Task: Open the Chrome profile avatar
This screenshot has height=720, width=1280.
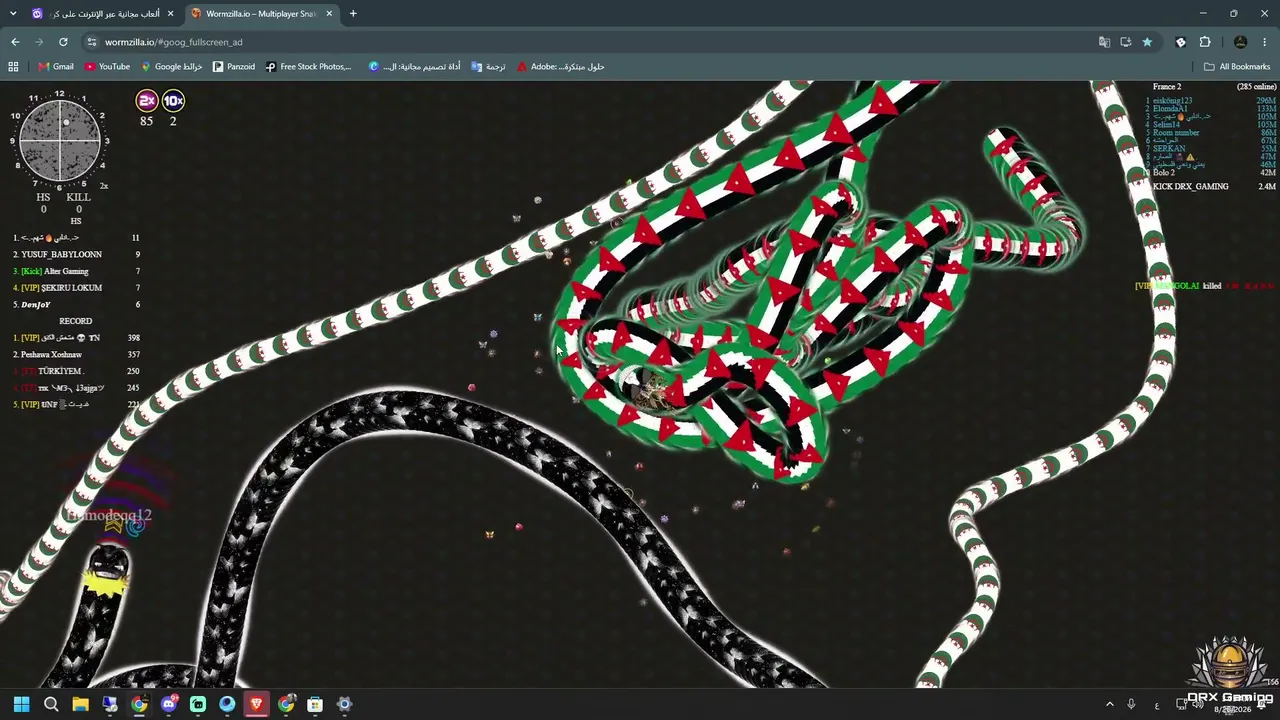Action: (x=1240, y=42)
